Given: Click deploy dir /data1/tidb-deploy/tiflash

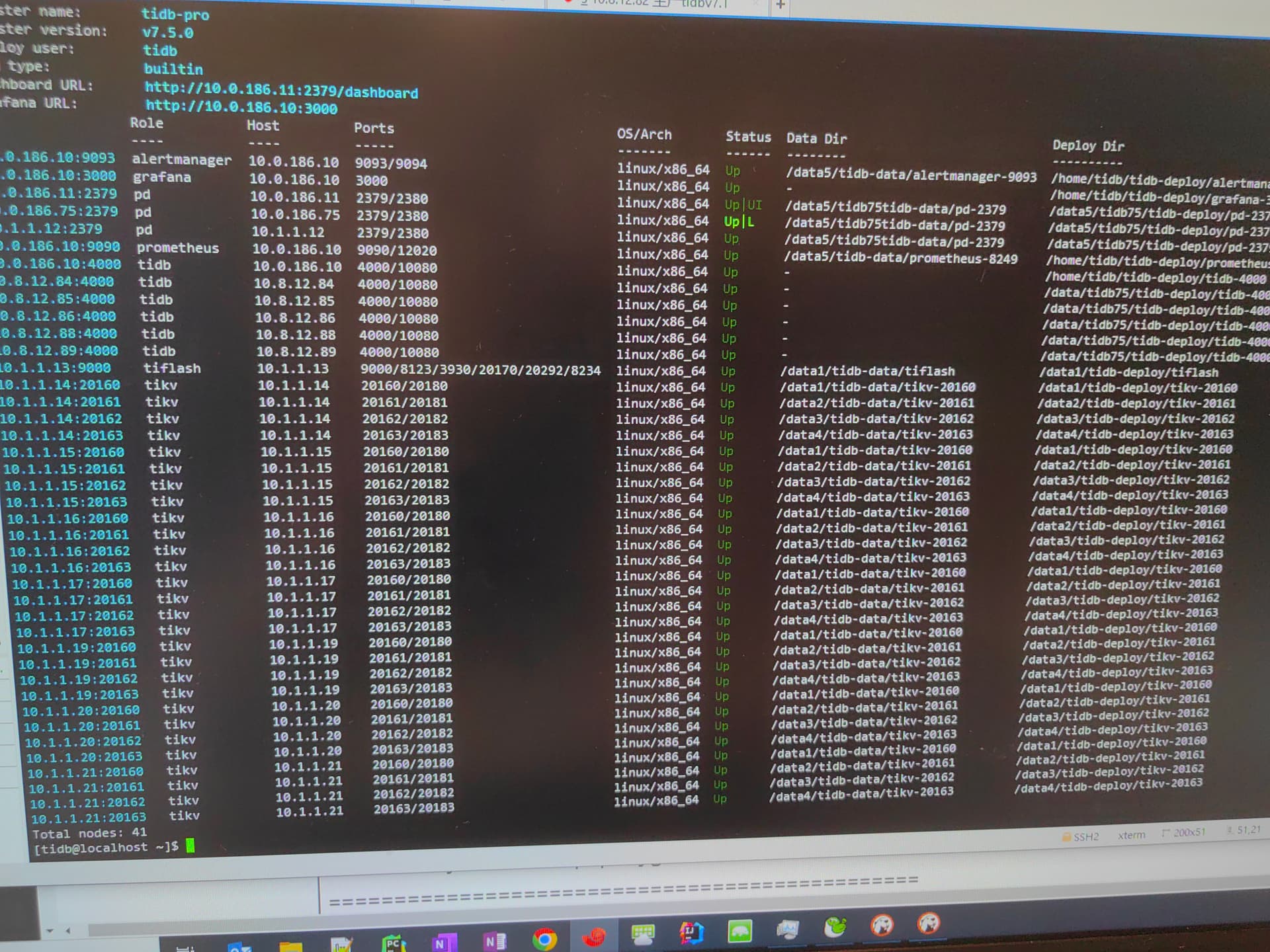Looking at the screenshot, I should [1129, 373].
